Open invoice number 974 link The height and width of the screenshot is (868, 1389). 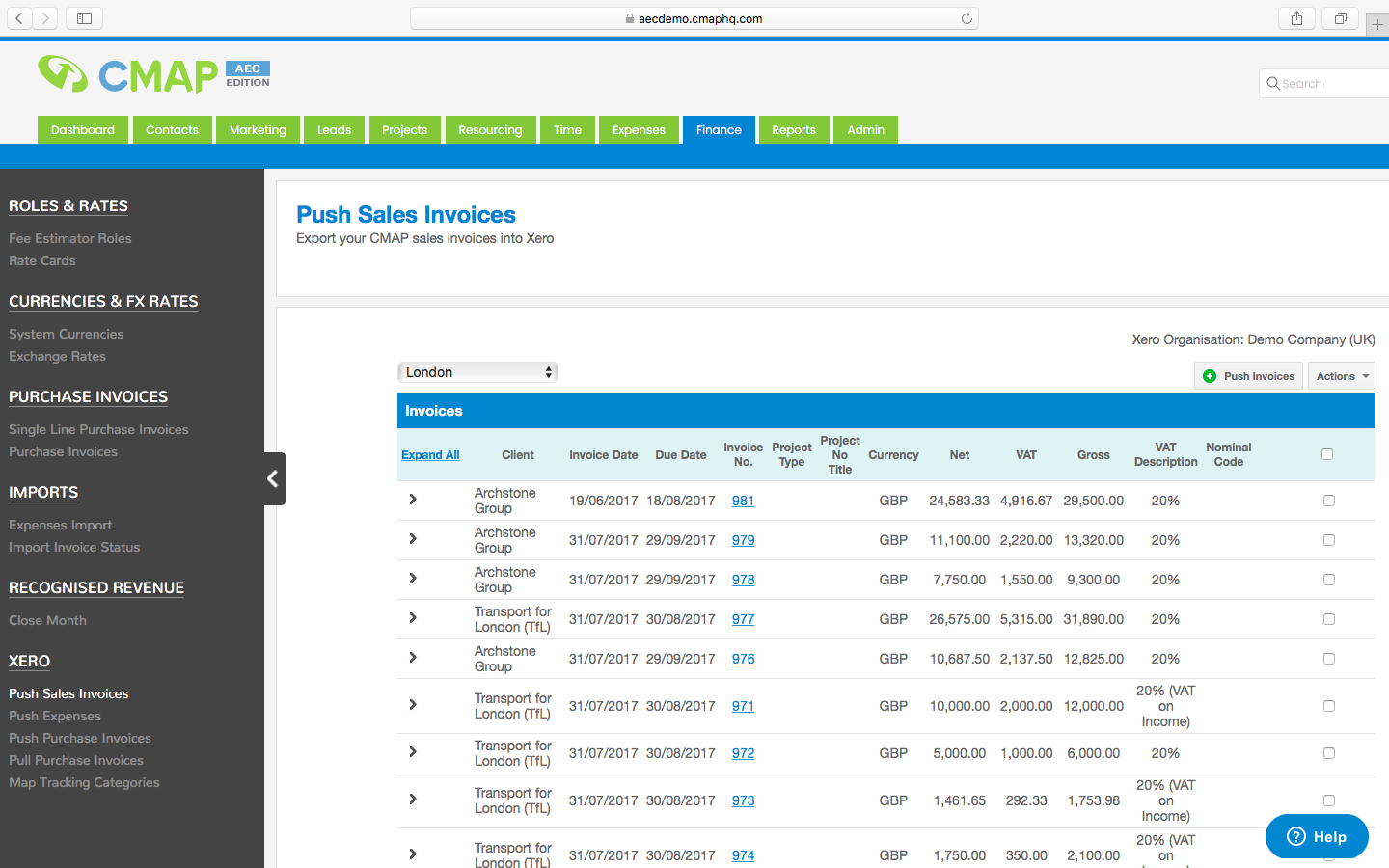click(743, 855)
